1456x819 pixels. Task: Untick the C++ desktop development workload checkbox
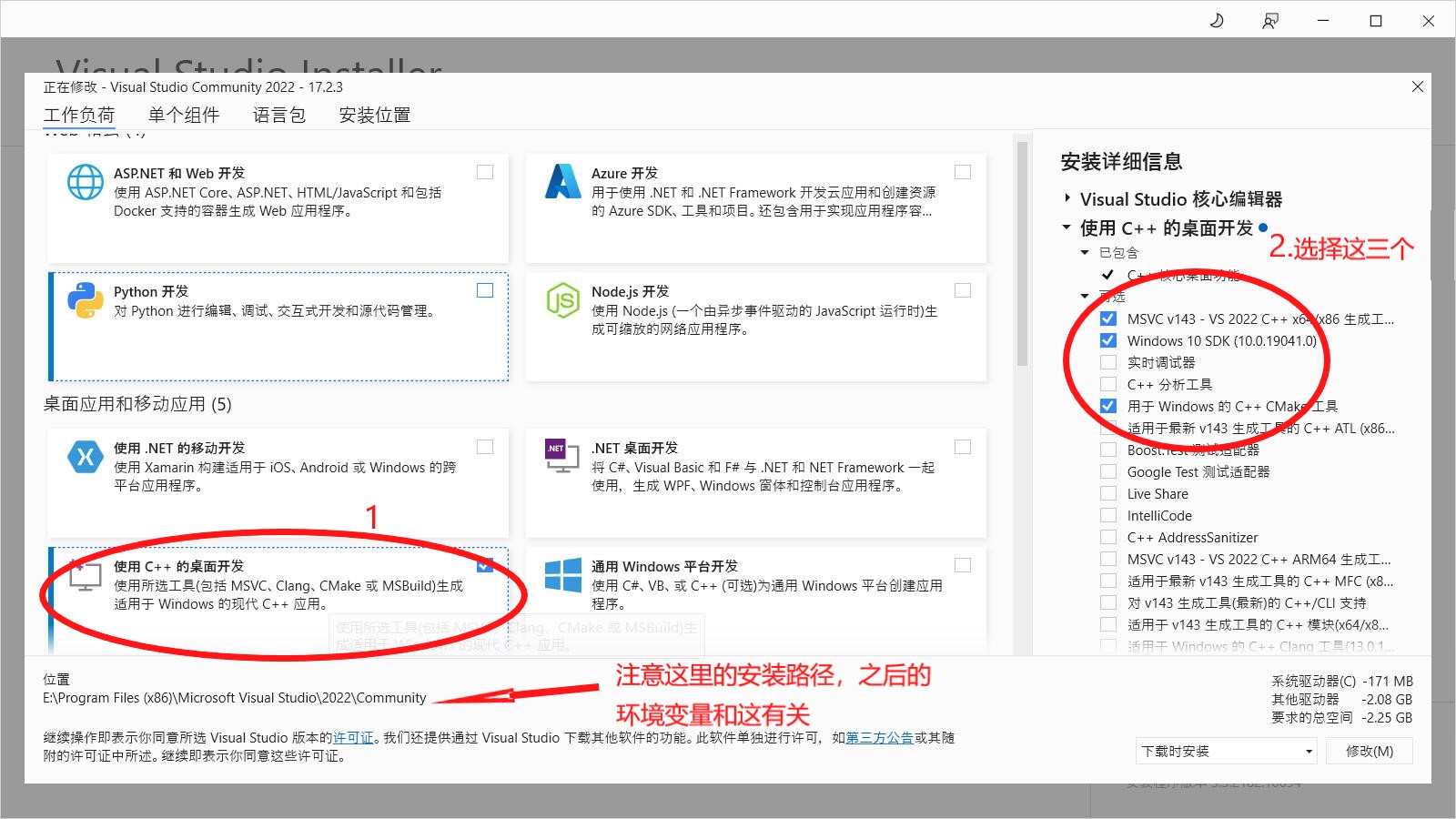pos(485,565)
